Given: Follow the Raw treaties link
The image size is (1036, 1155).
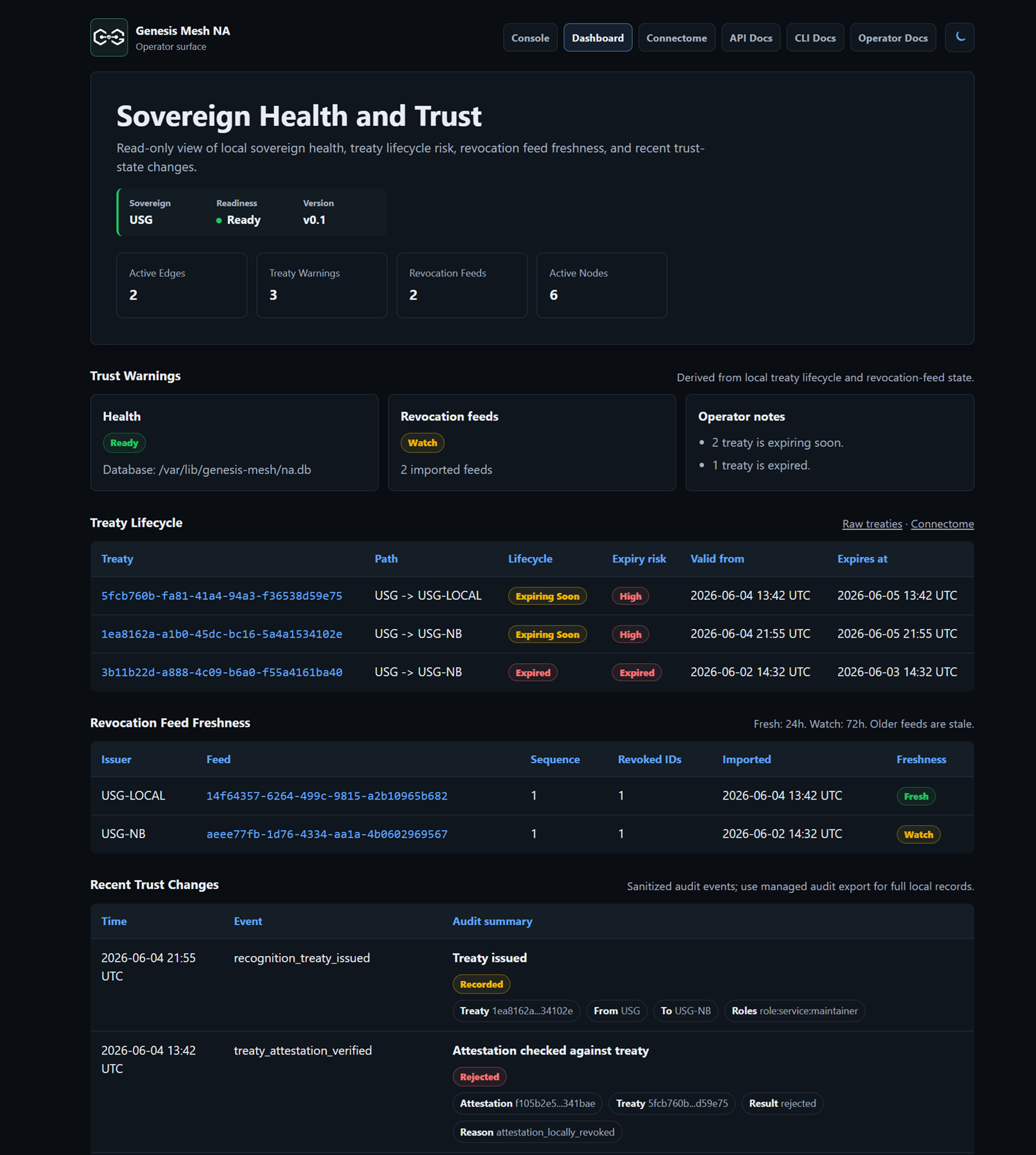Looking at the screenshot, I should pyautogui.click(x=872, y=524).
